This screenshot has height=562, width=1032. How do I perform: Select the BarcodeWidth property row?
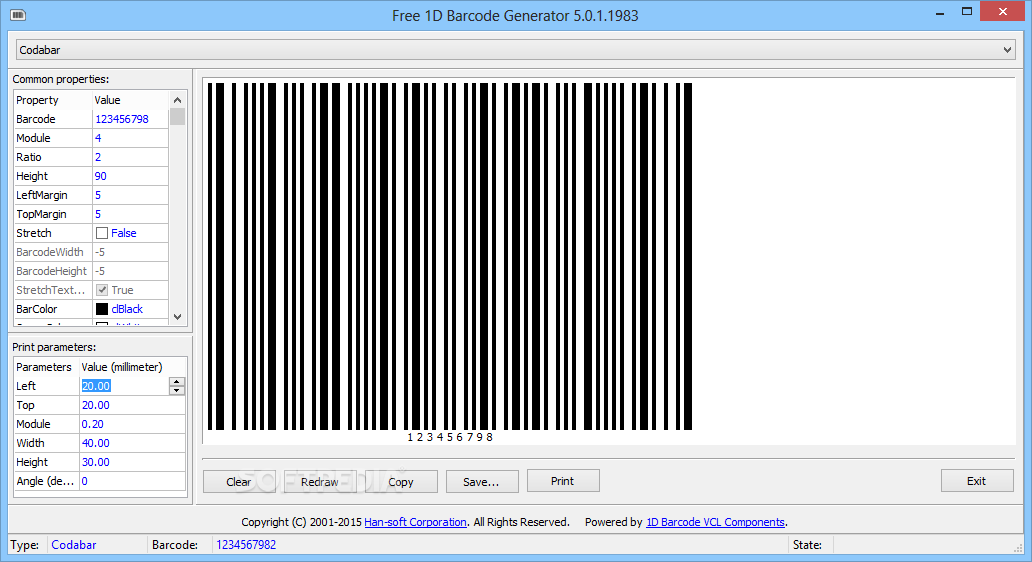[x=91, y=253]
